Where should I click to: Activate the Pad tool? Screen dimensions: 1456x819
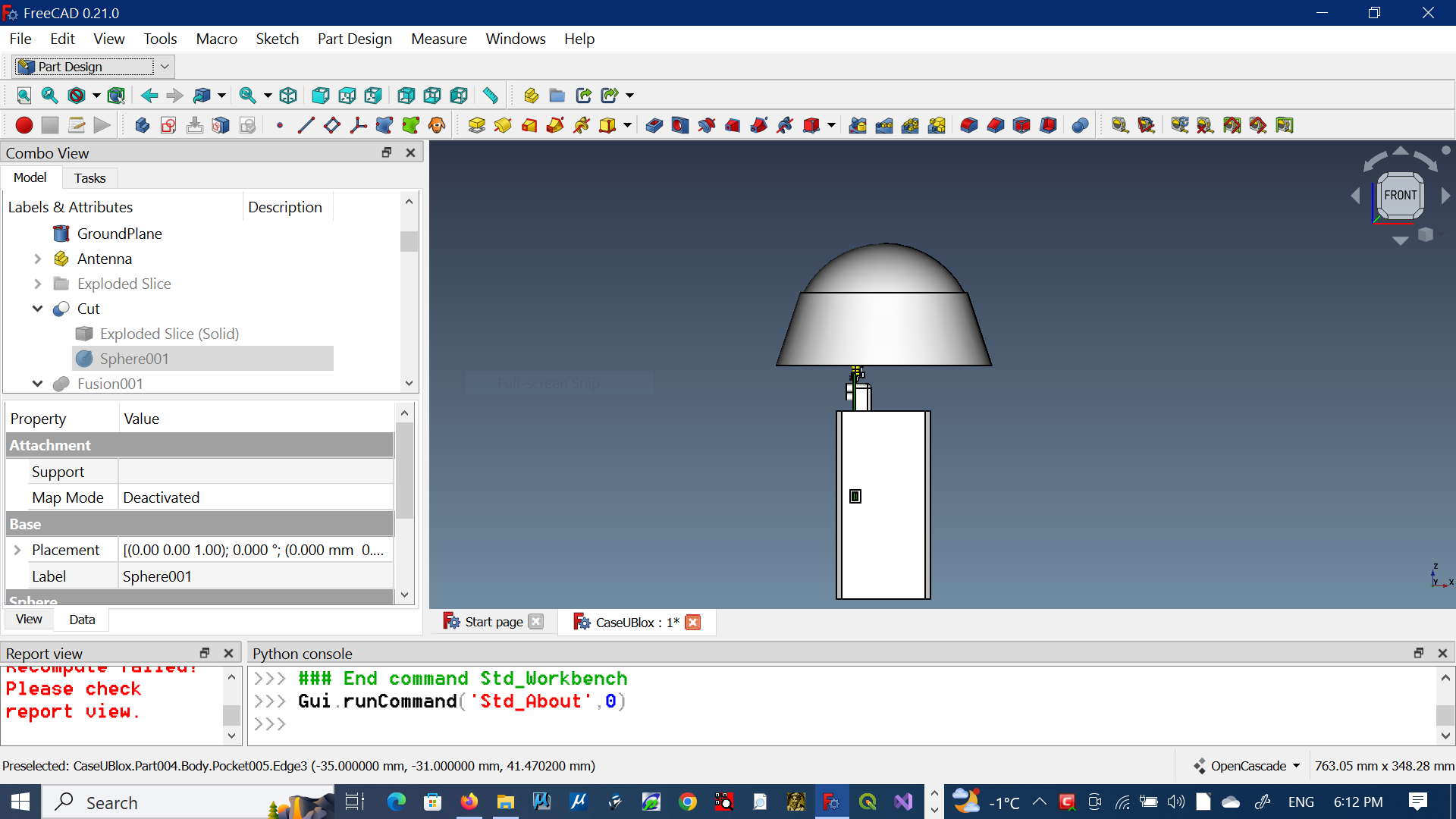point(476,125)
